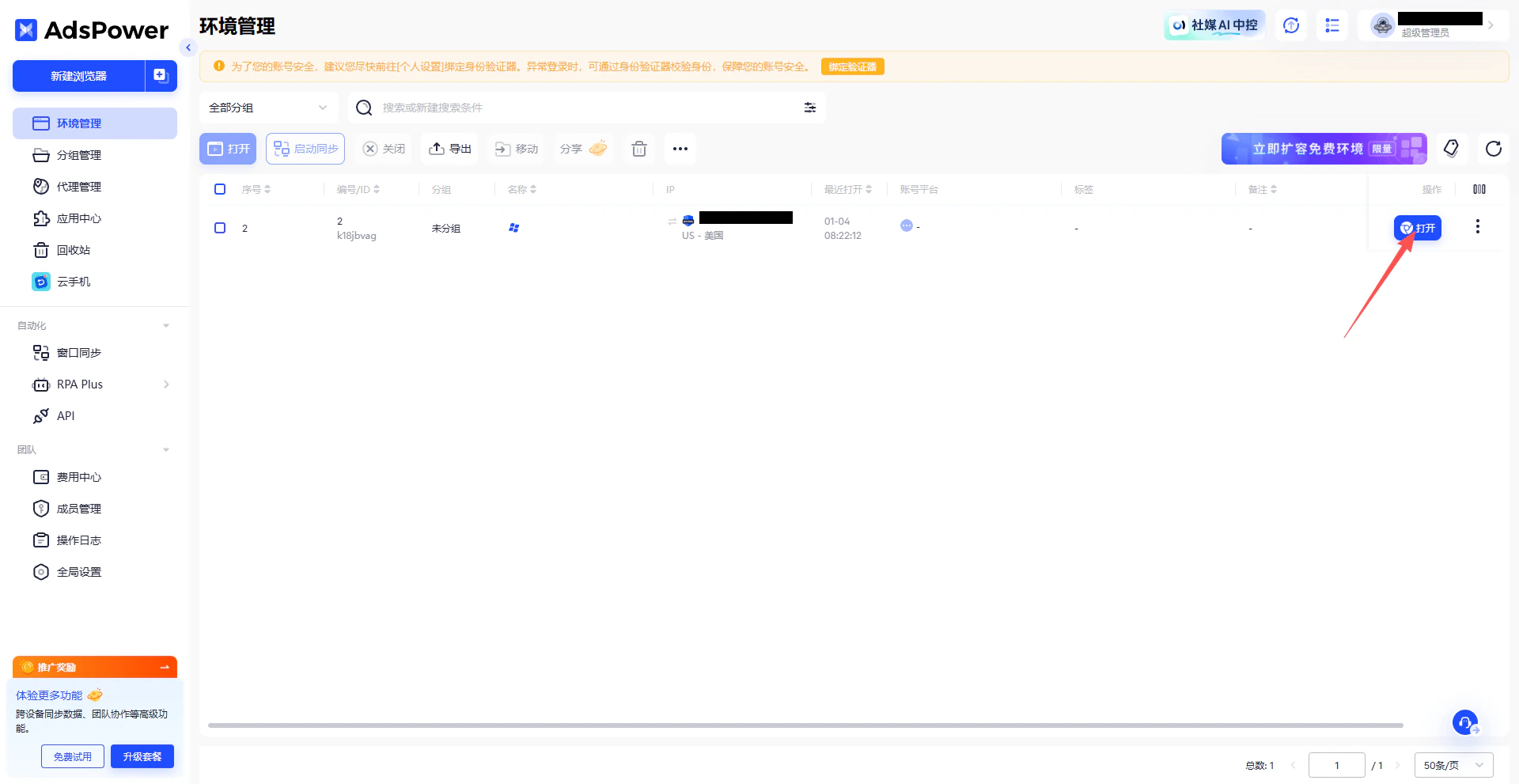Click the 升级套餐 button
The image size is (1519, 784).
(x=142, y=756)
